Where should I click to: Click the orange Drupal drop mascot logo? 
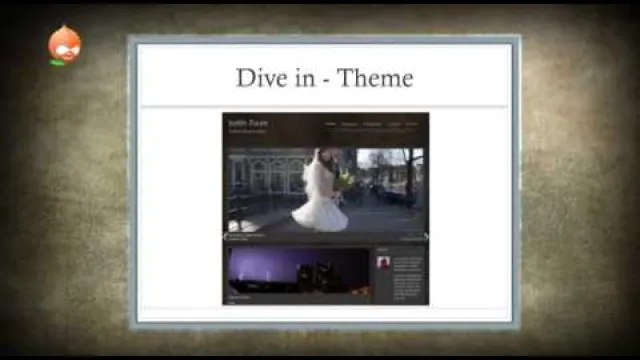click(x=64, y=46)
